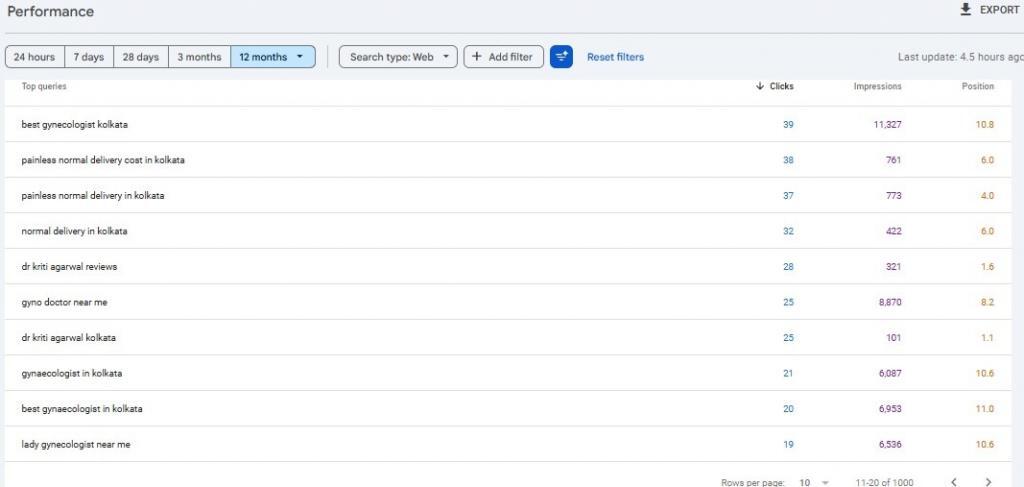Open query gynaecologist in kolkata
The width and height of the screenshot is (1024, 487).
(71, 373)
